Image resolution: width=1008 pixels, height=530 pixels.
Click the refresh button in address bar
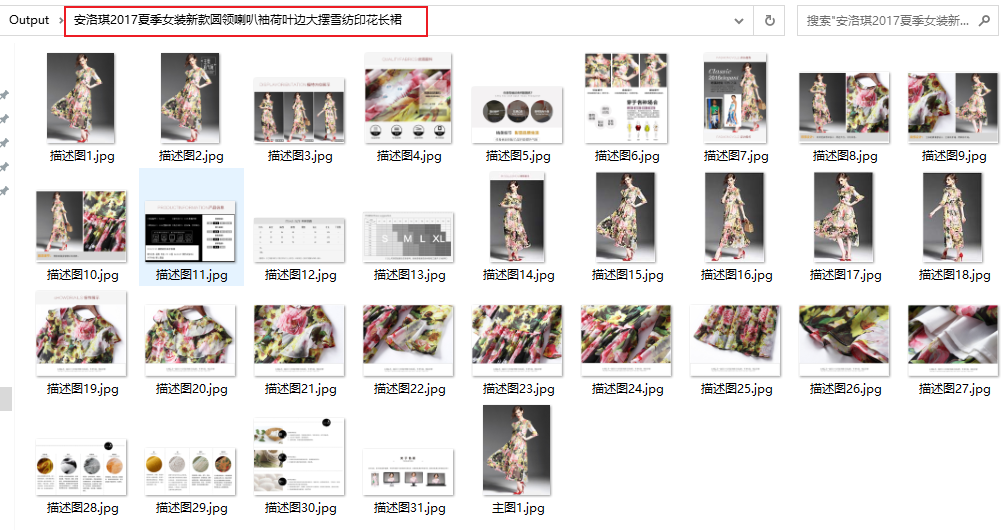pos(770,21)
